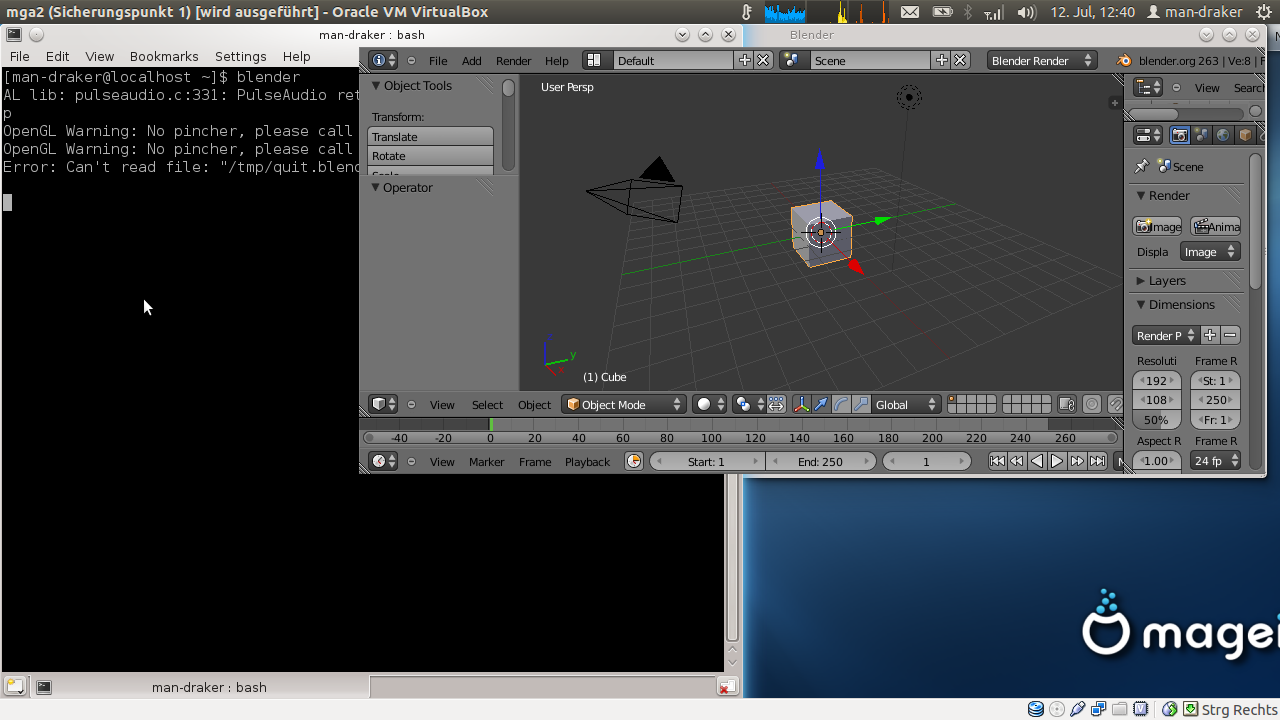Open the 3D View editor type selector
This screenshot has width=1280, height=720.
pyautogui.click(x=384, y=404)
